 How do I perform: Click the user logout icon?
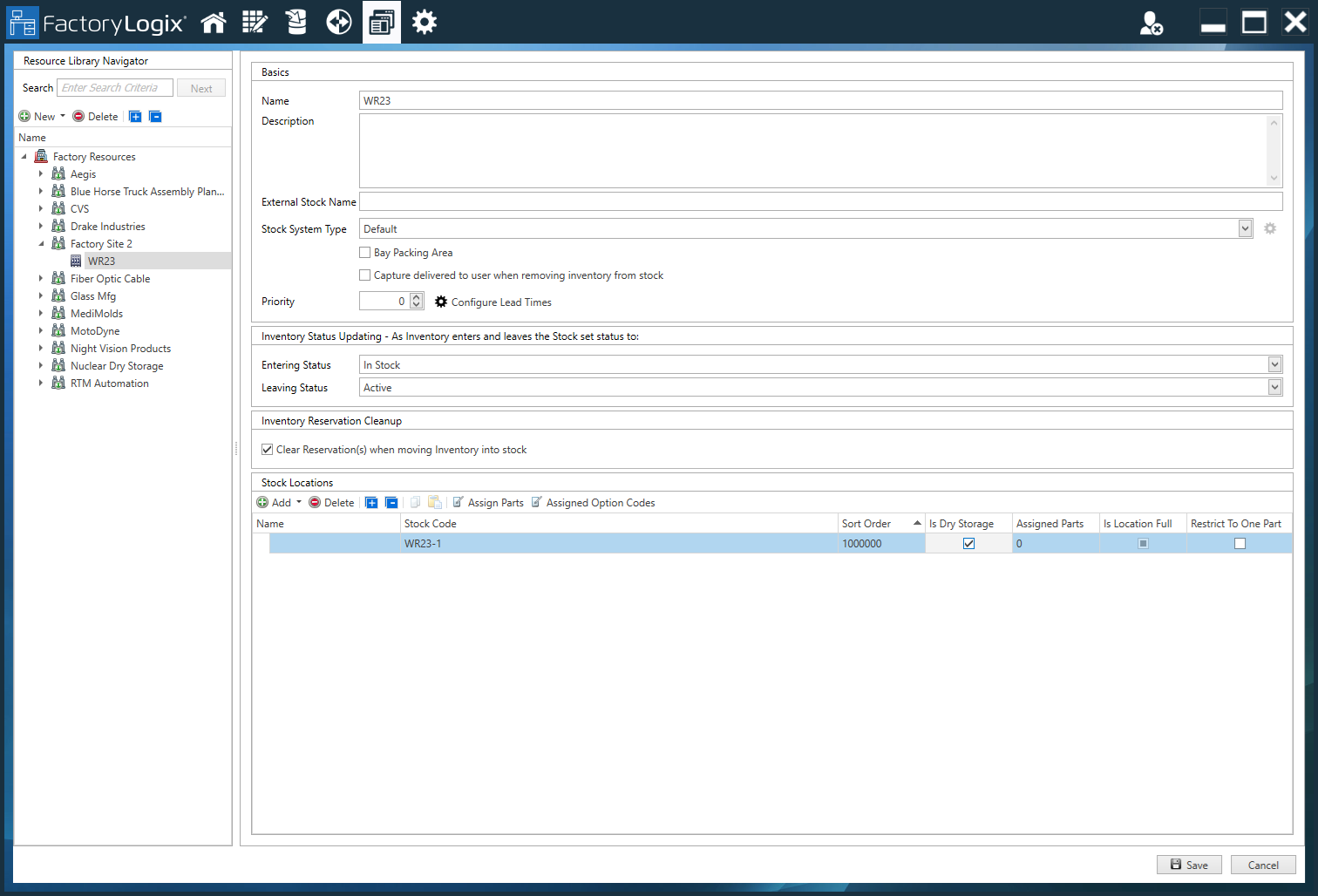[x=1151, y=23]
